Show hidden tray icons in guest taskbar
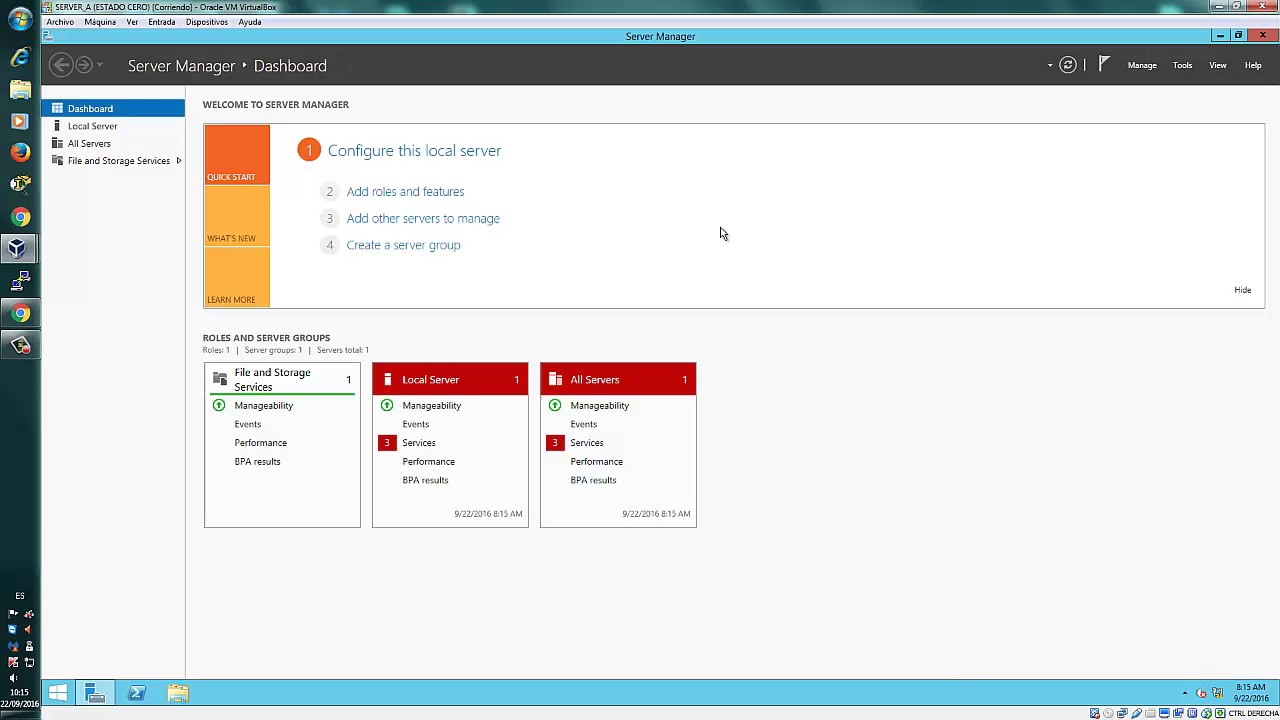Screen dimensions: 1280x720 (x=1185, y=693)
